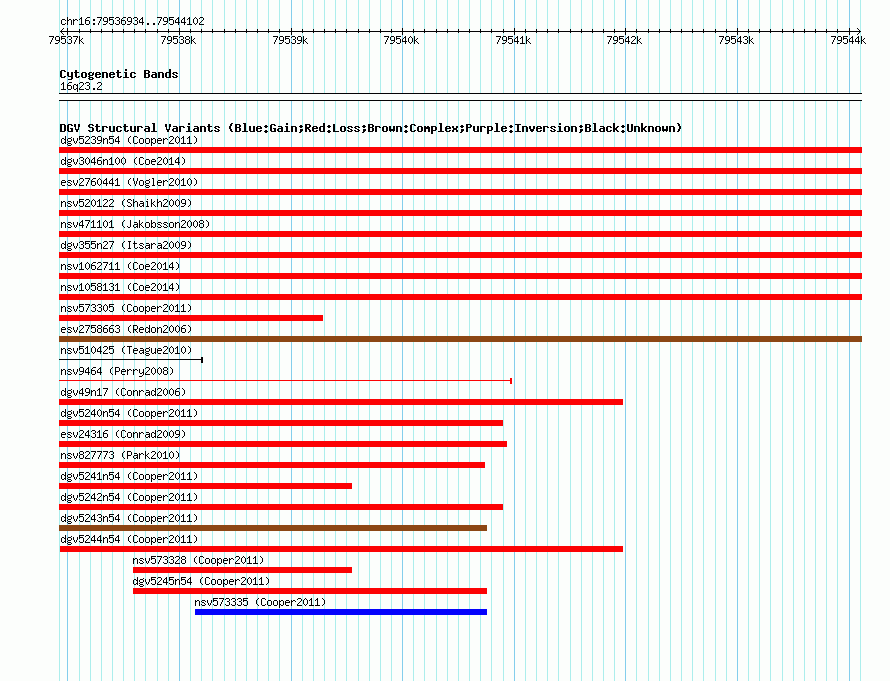Click the dgv5241n54 (Cooper2011) label
This screenshot has width=890, height=681.
click(129, 476)
